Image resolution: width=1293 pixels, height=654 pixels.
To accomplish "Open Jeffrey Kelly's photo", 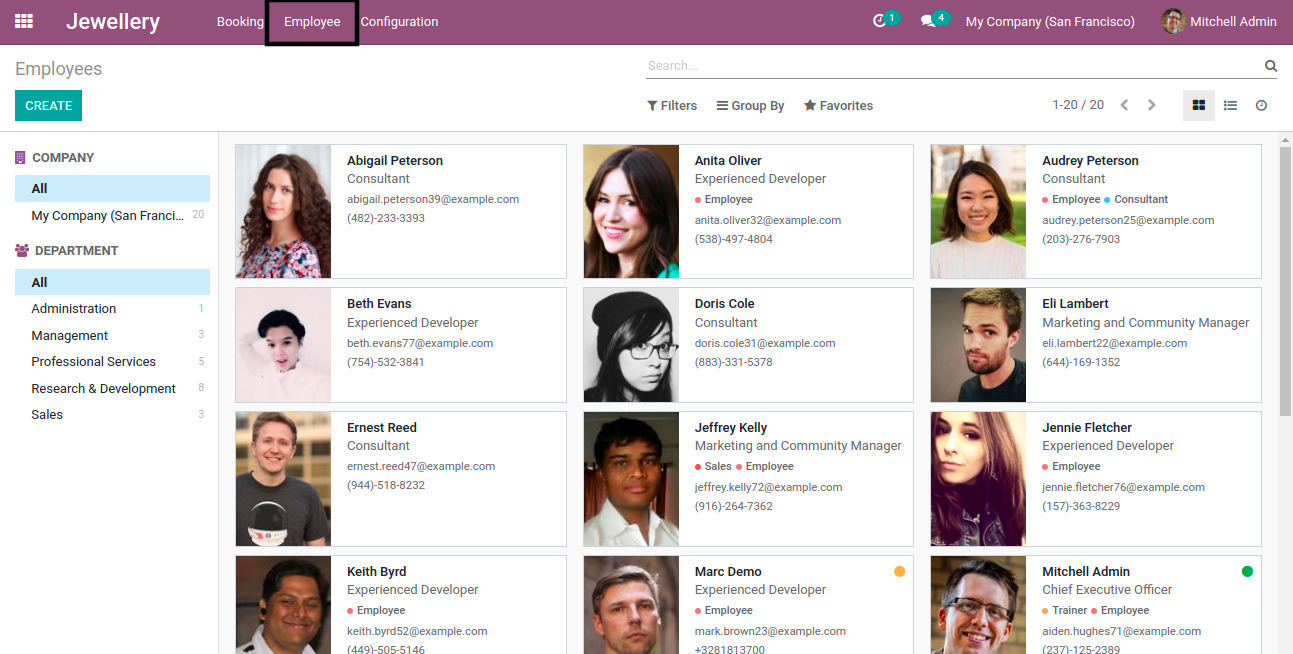I will pyautogui.click(x=631, y=479).
